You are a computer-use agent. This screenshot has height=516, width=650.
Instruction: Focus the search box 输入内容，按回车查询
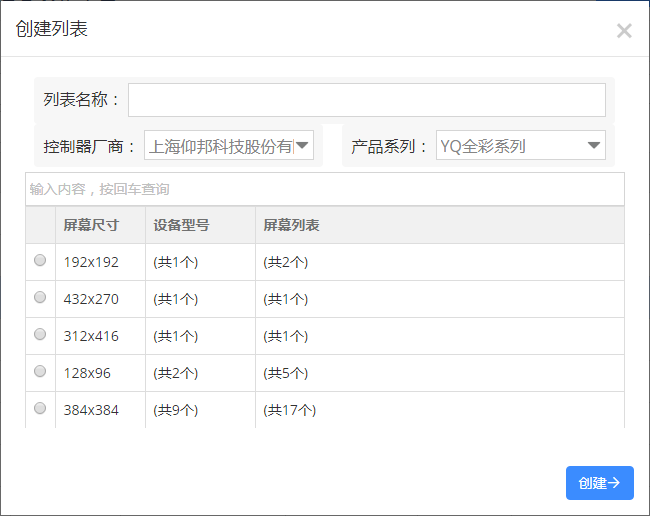[x=325, y=189]
